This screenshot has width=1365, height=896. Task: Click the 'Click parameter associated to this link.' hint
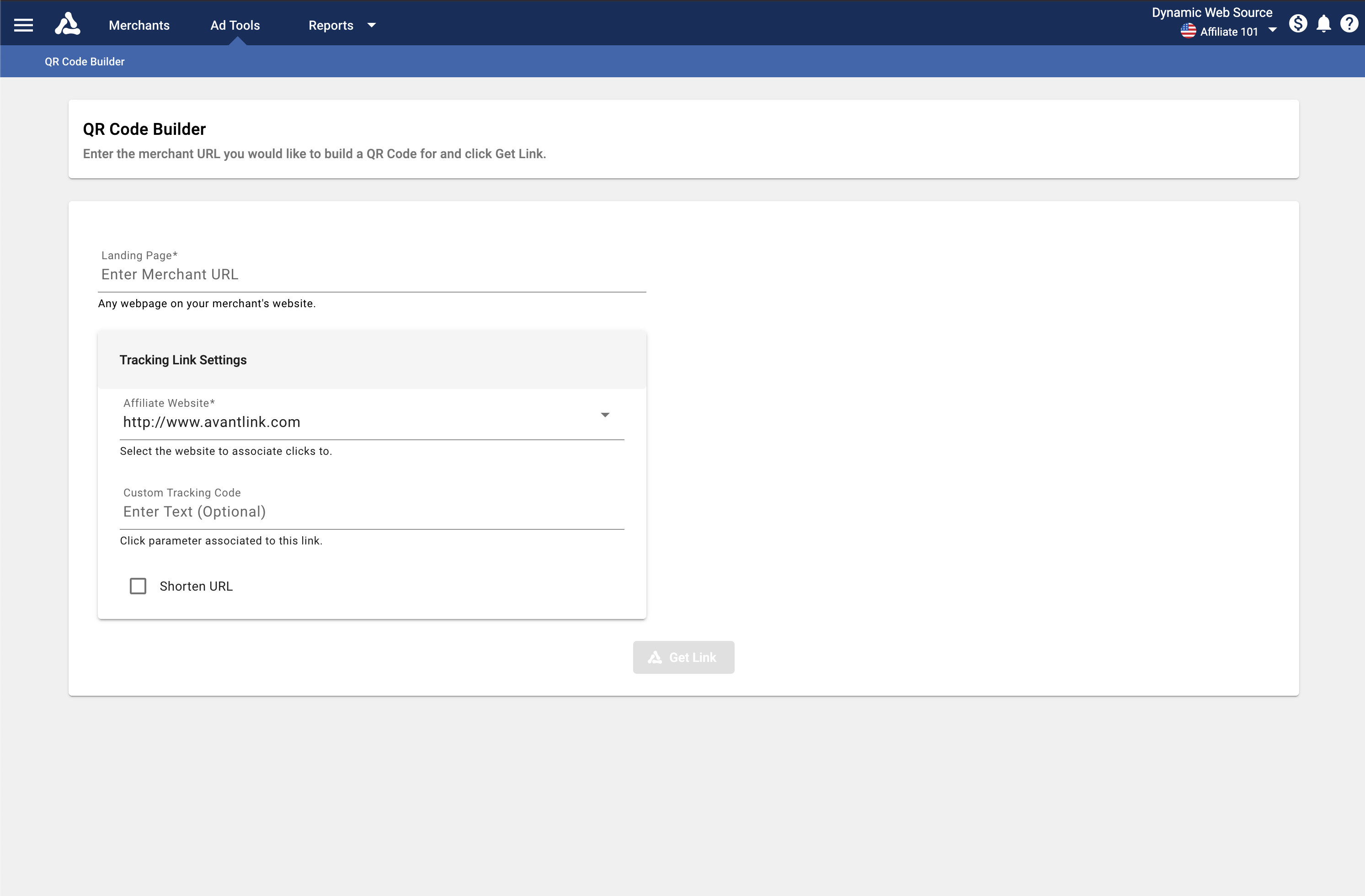(x=221, y=541)
